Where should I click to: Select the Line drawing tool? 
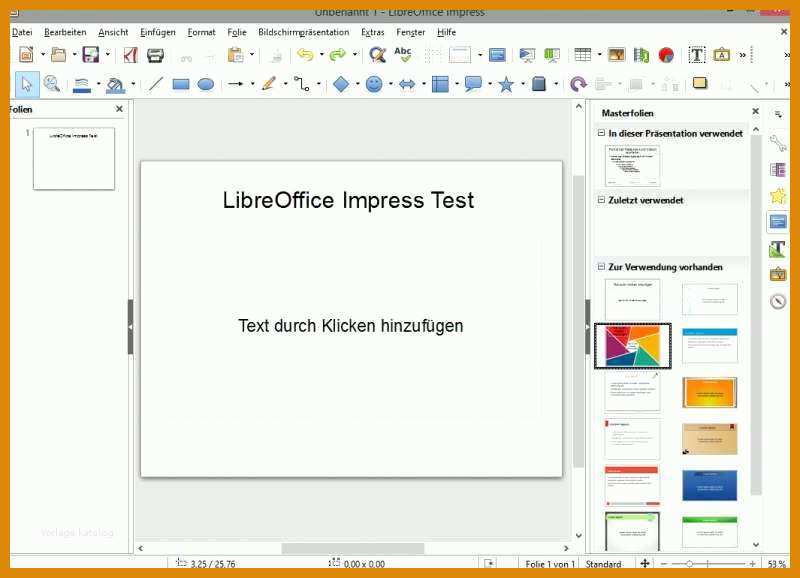[x=155, y=84]
